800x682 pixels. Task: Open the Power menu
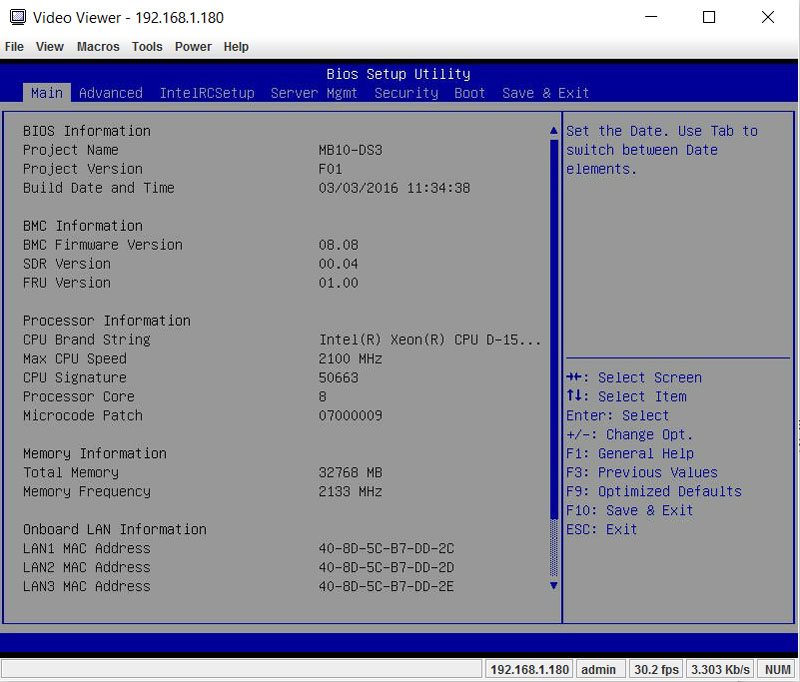click(193, 47)
